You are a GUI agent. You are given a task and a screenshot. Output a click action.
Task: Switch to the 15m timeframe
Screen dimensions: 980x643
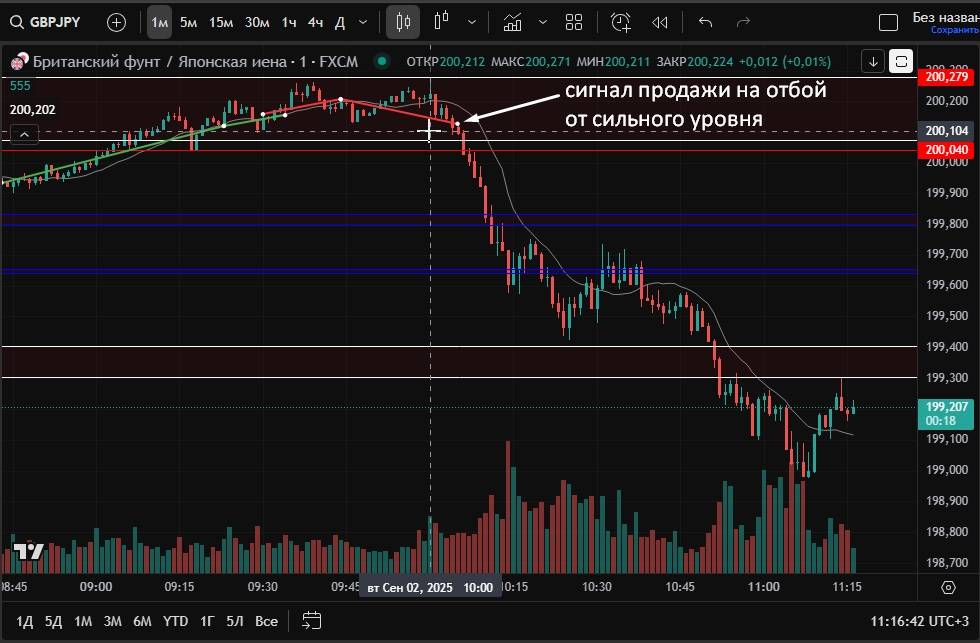coord(221,22)
